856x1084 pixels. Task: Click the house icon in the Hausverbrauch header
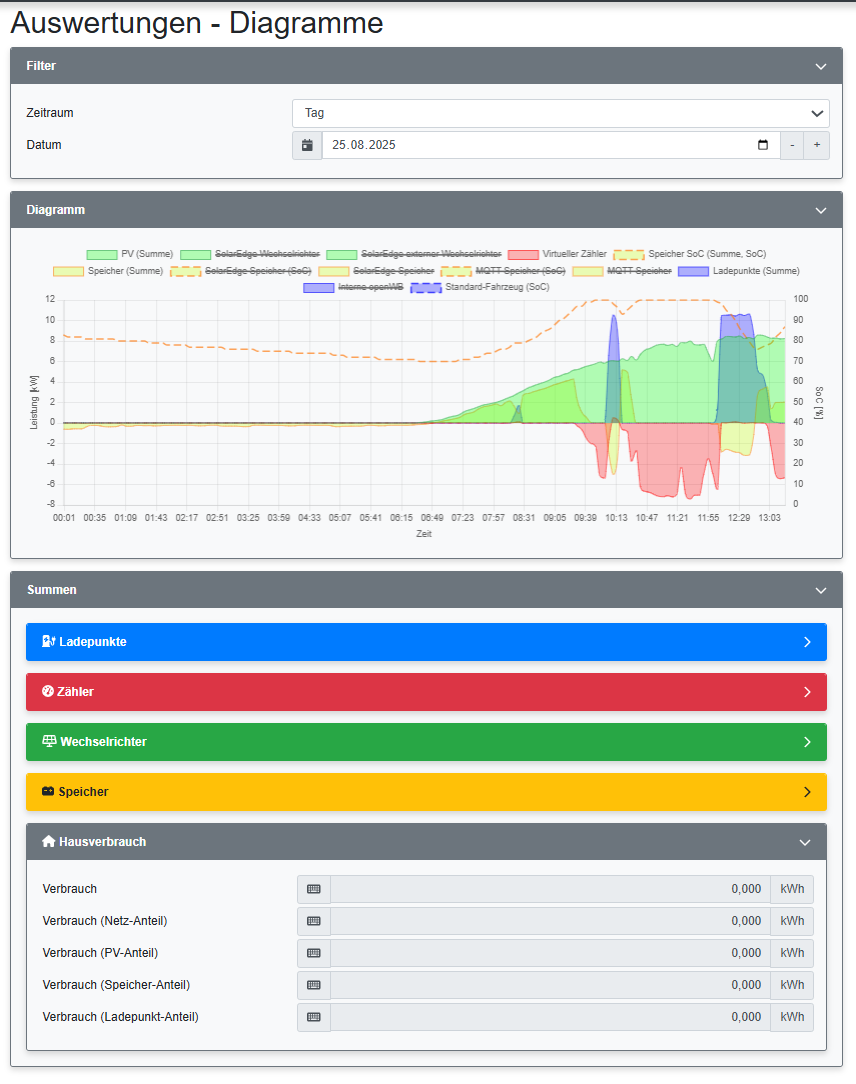pyautogui.click(x=48, y=842)
